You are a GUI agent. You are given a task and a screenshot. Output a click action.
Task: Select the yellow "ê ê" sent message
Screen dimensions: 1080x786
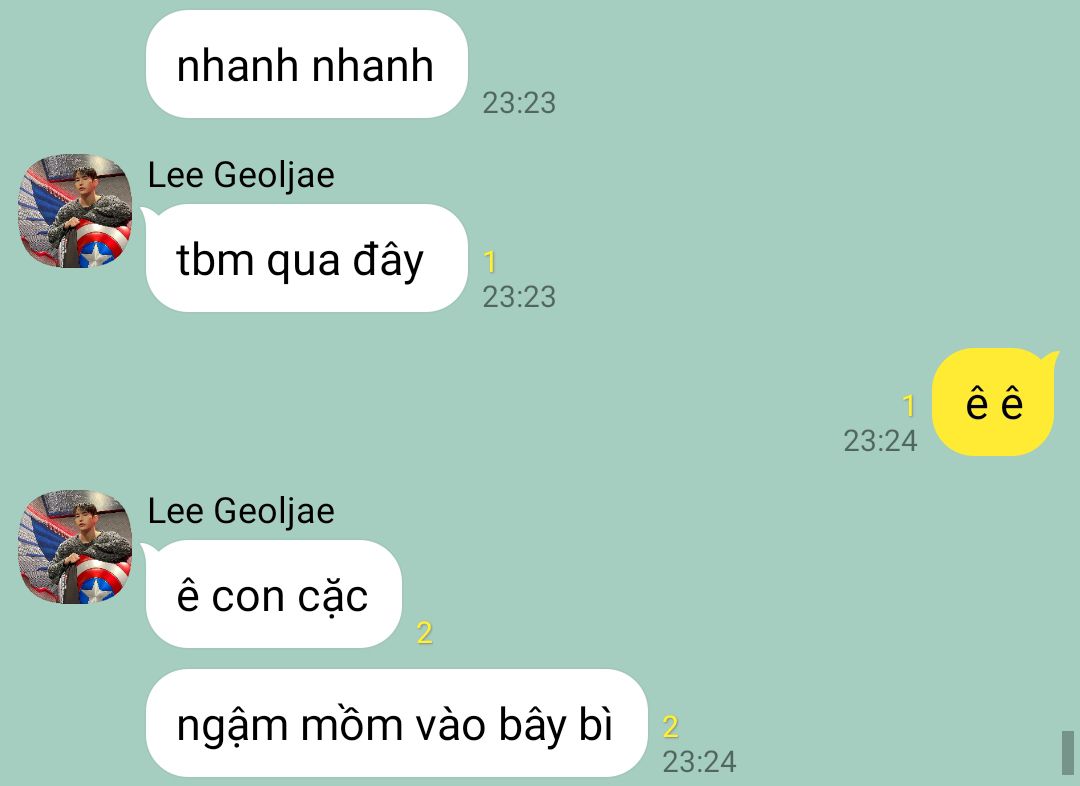tap(994, 402)
